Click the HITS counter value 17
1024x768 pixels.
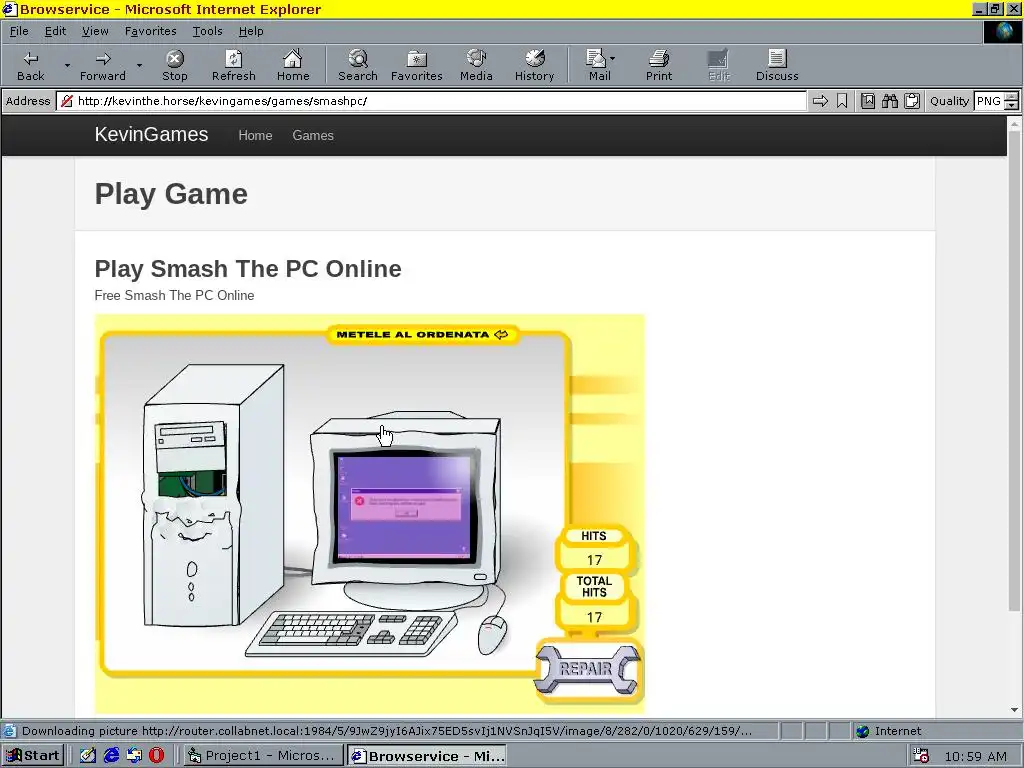point(594,560)
